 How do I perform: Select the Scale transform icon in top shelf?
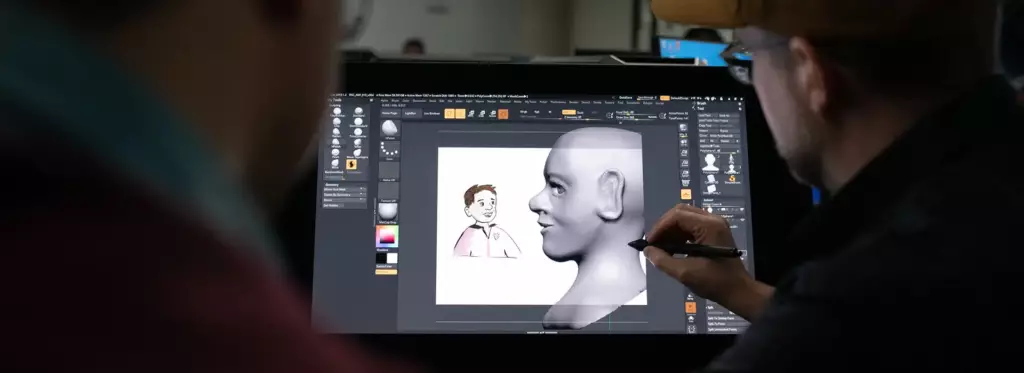[481, 114]
